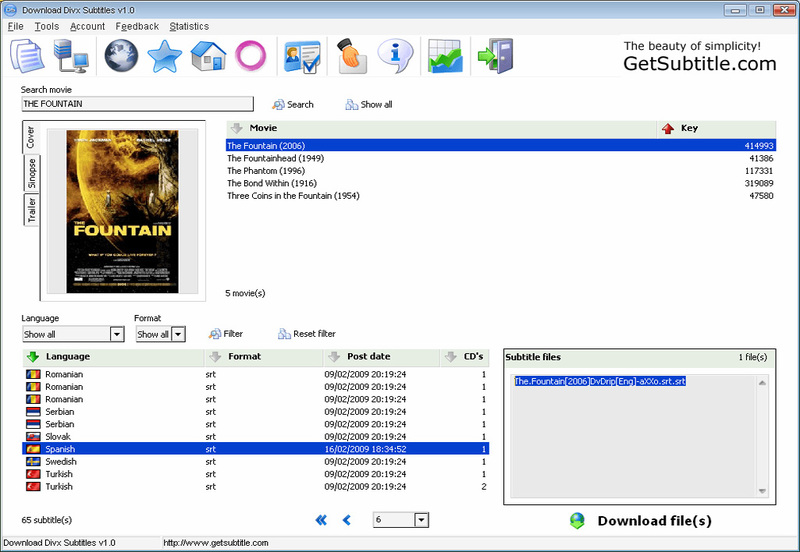
Task: Select The Fountainhead (1949) row
Action: coord(501,158)
